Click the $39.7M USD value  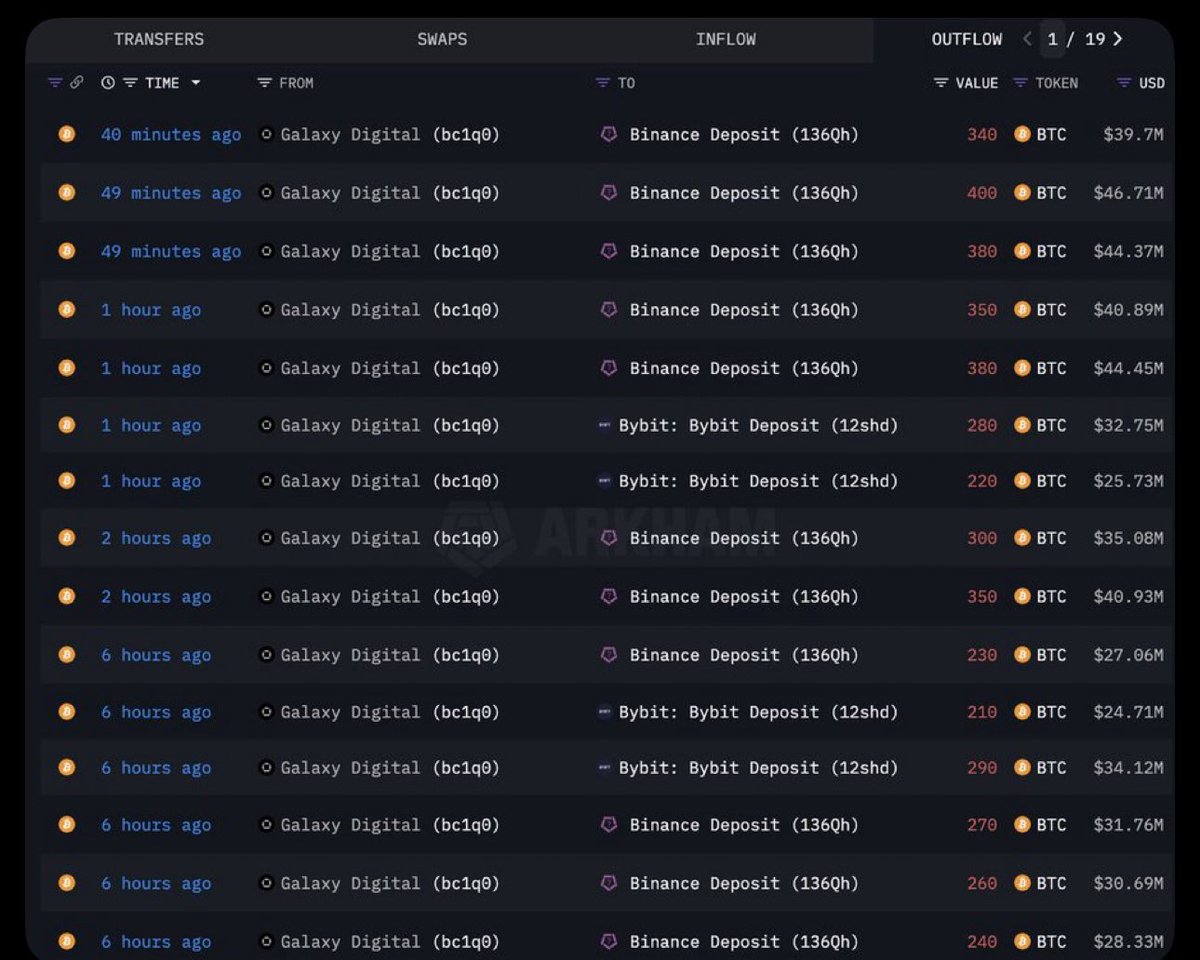[x=1133, y=135]
